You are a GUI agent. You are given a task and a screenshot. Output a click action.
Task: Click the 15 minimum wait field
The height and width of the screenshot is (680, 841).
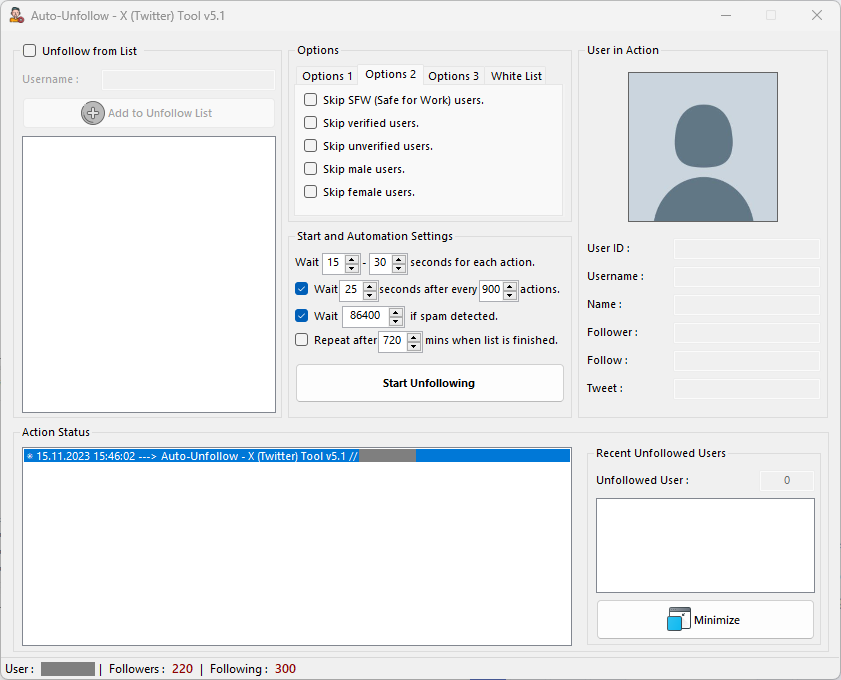point(334,263)
